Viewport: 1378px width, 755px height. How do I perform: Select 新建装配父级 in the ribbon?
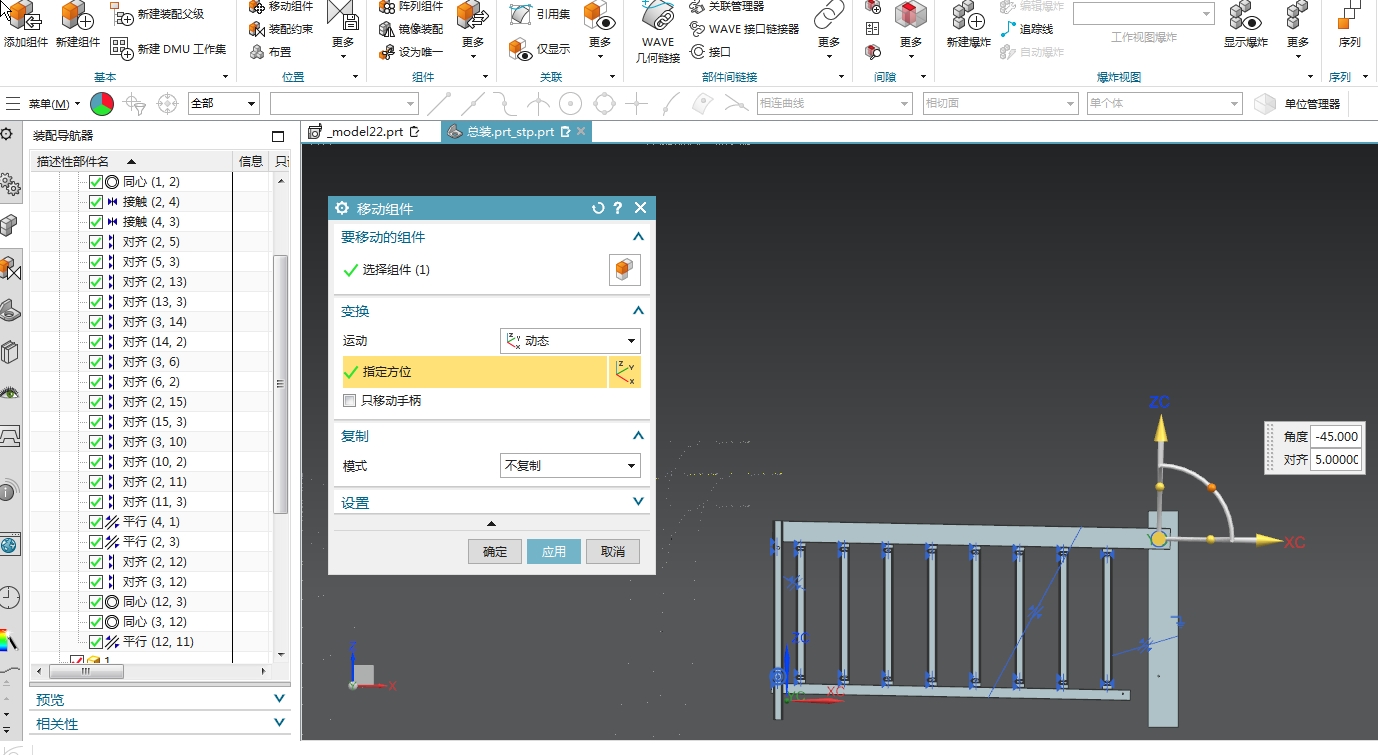point(158,14)
